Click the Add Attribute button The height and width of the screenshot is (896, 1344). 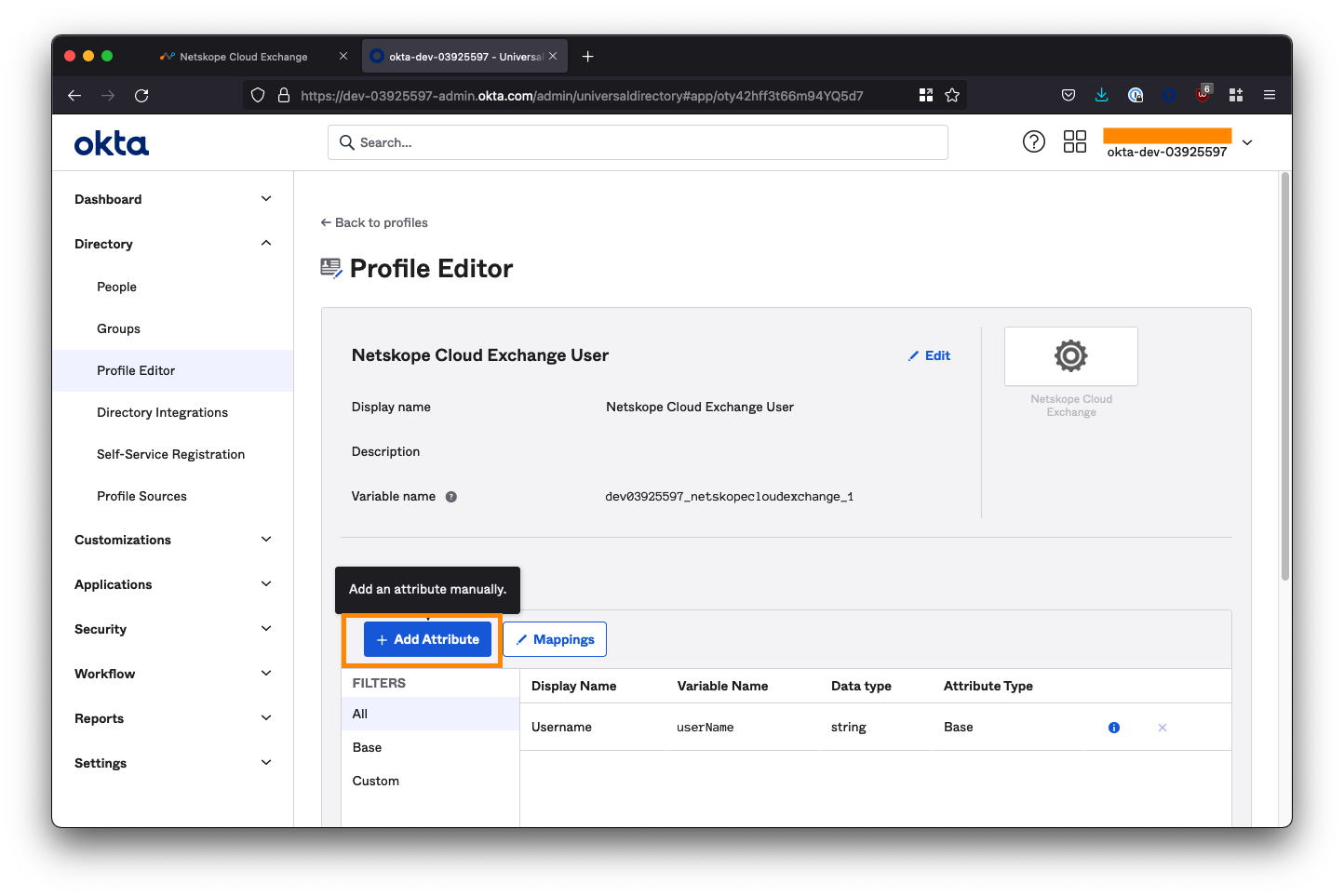pyautogui.click(x=427, y=639)
